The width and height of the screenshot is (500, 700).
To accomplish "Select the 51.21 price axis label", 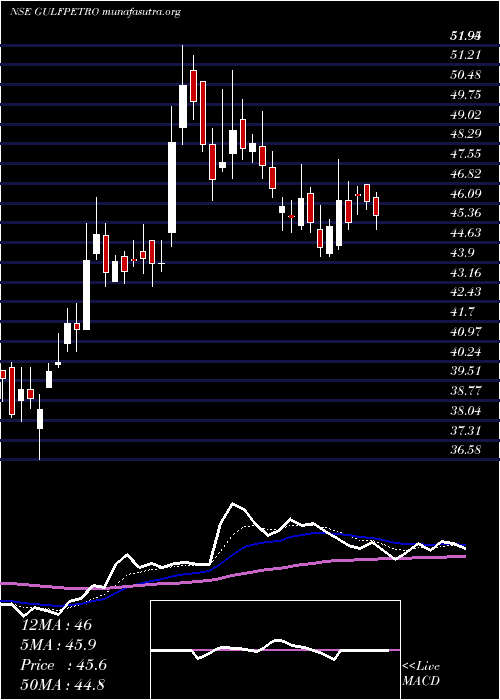I will point(466,54).
